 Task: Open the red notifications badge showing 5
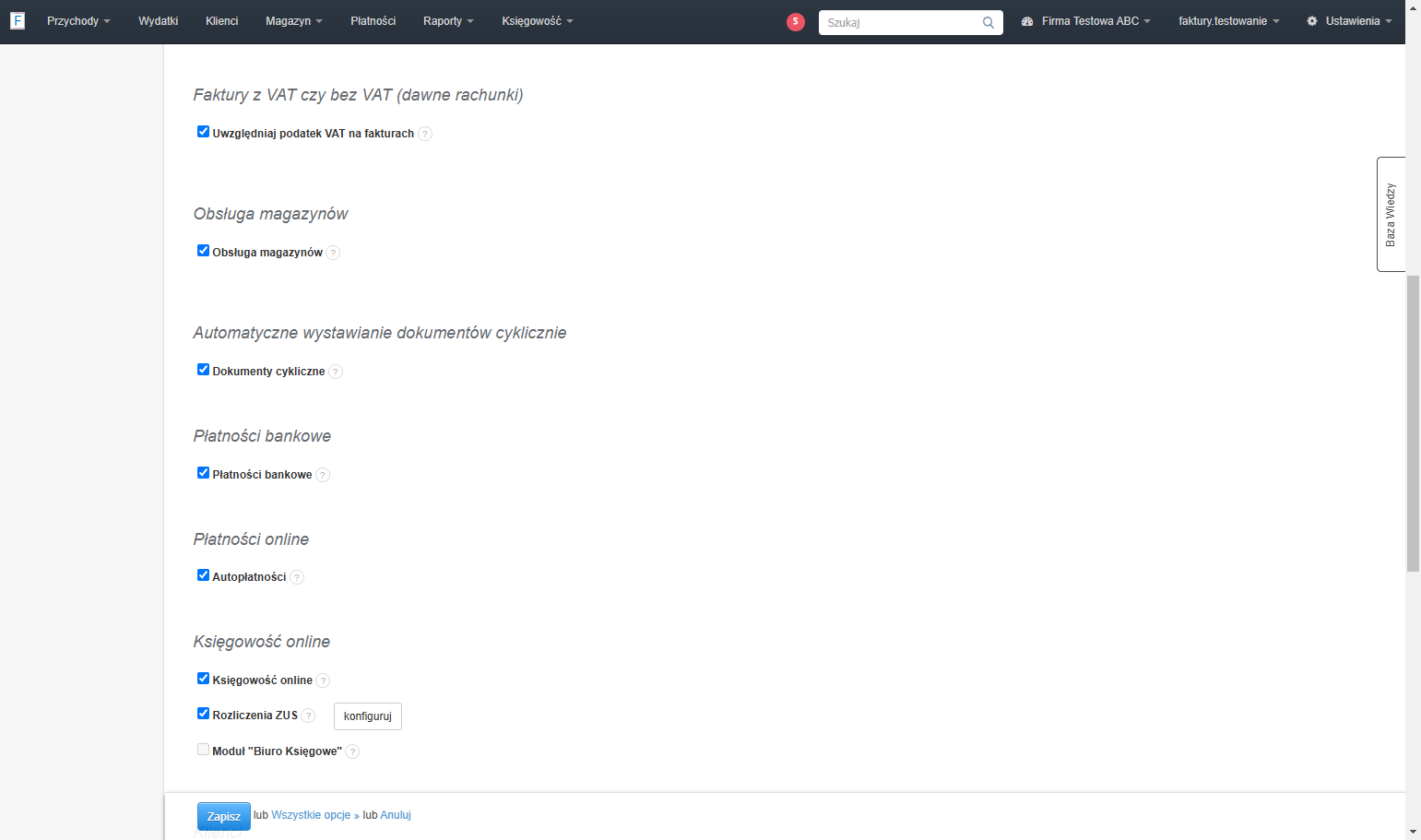pos(796,21)
